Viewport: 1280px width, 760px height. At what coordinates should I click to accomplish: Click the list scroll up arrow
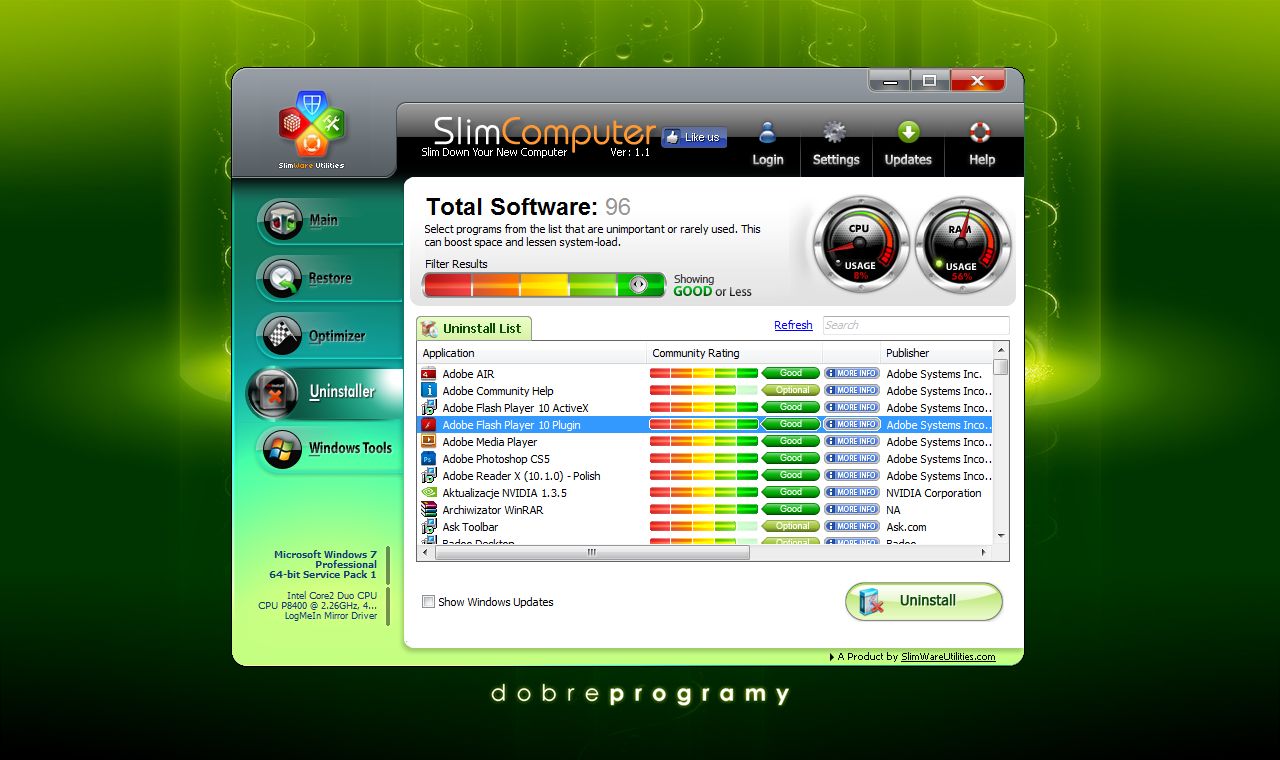pyautogui.click(x=1001, y=350)
